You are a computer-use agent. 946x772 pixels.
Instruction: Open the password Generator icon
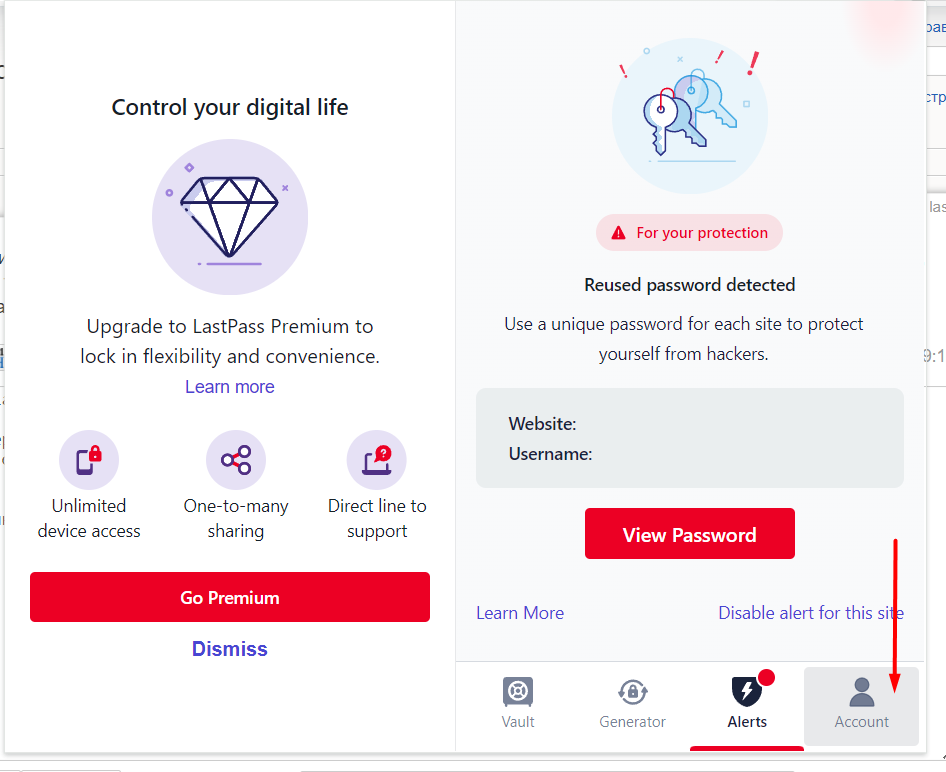[632, 692]
